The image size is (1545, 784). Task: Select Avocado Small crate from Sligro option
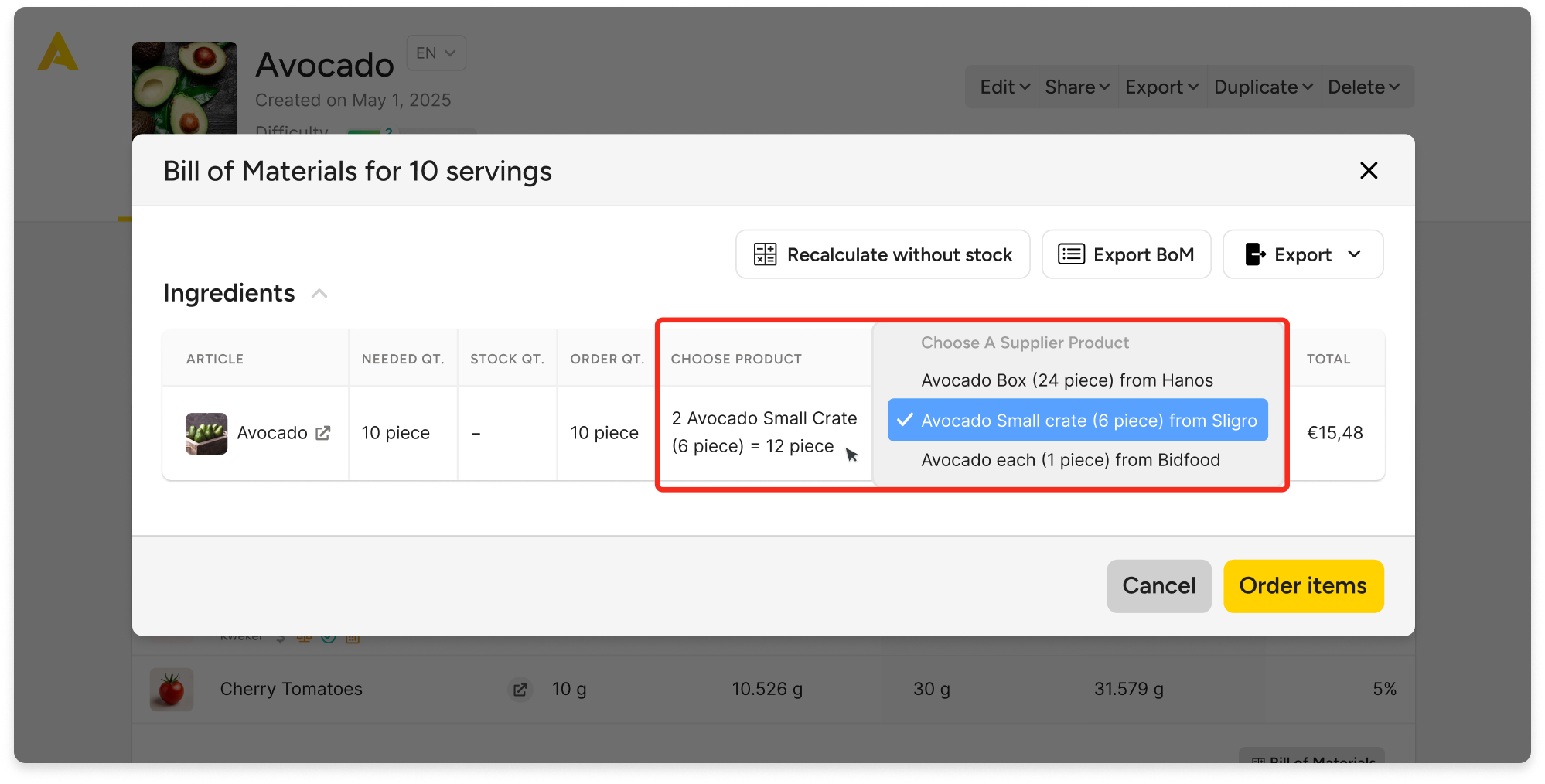click(x=1078, y=420)
